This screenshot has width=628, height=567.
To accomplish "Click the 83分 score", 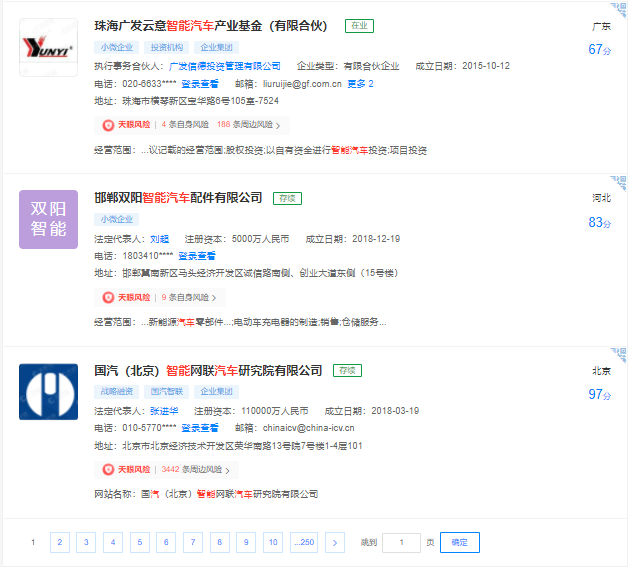I will pyautogui.click(x=600, y=222).
